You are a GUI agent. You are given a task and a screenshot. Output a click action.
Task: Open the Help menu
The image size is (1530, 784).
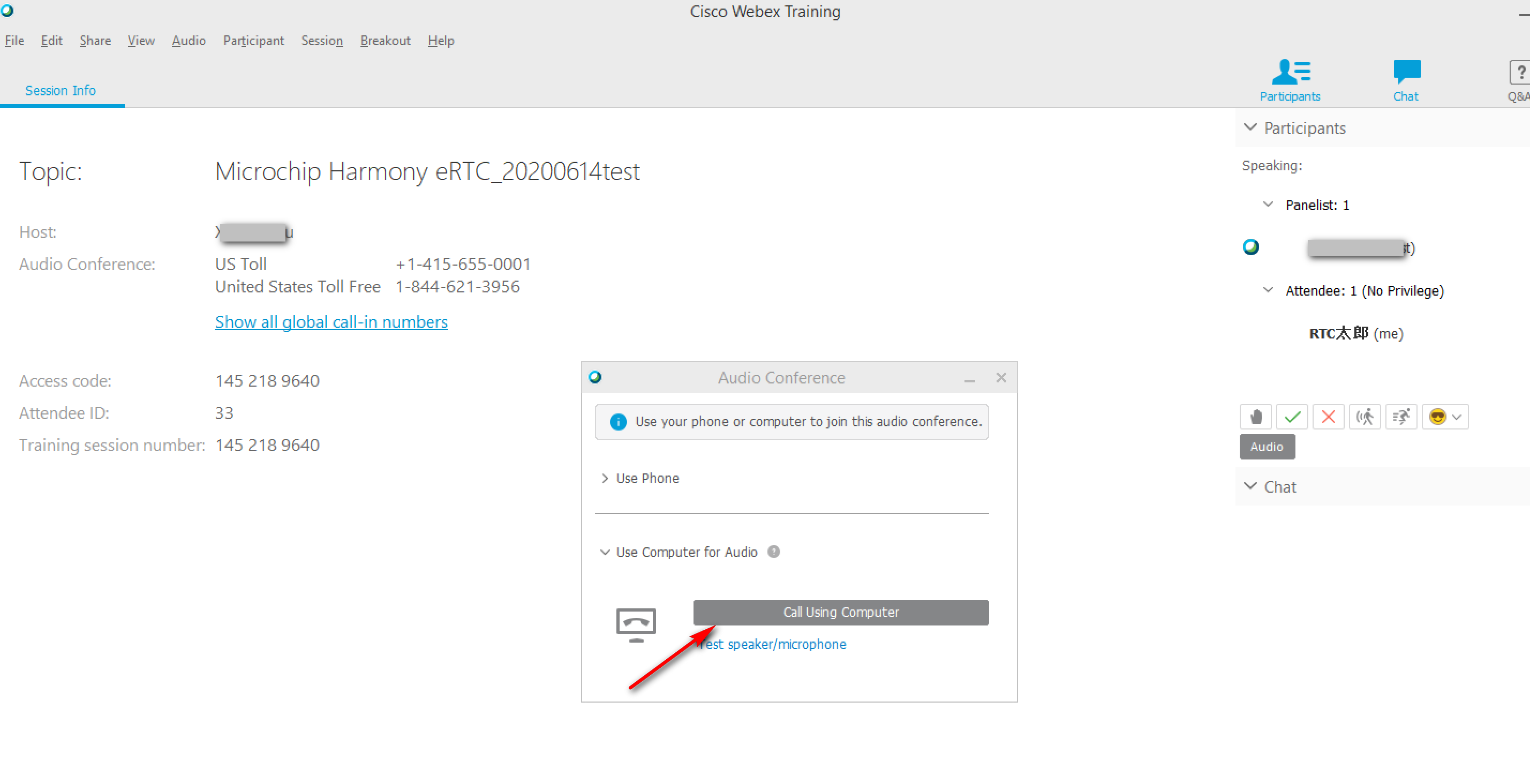pyautogui.click(x=441, y=40)
